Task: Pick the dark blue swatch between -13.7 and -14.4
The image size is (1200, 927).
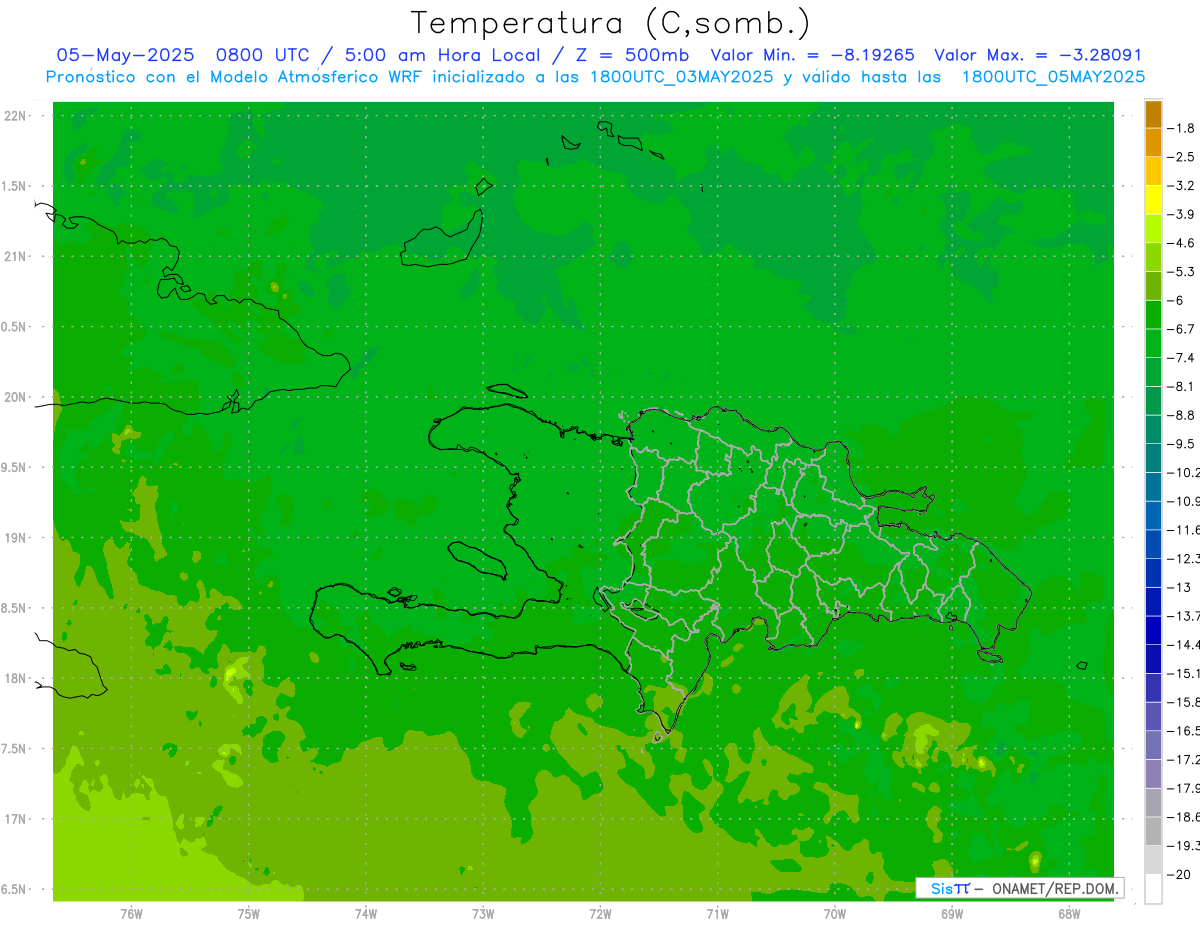Action: [1153, 630]
